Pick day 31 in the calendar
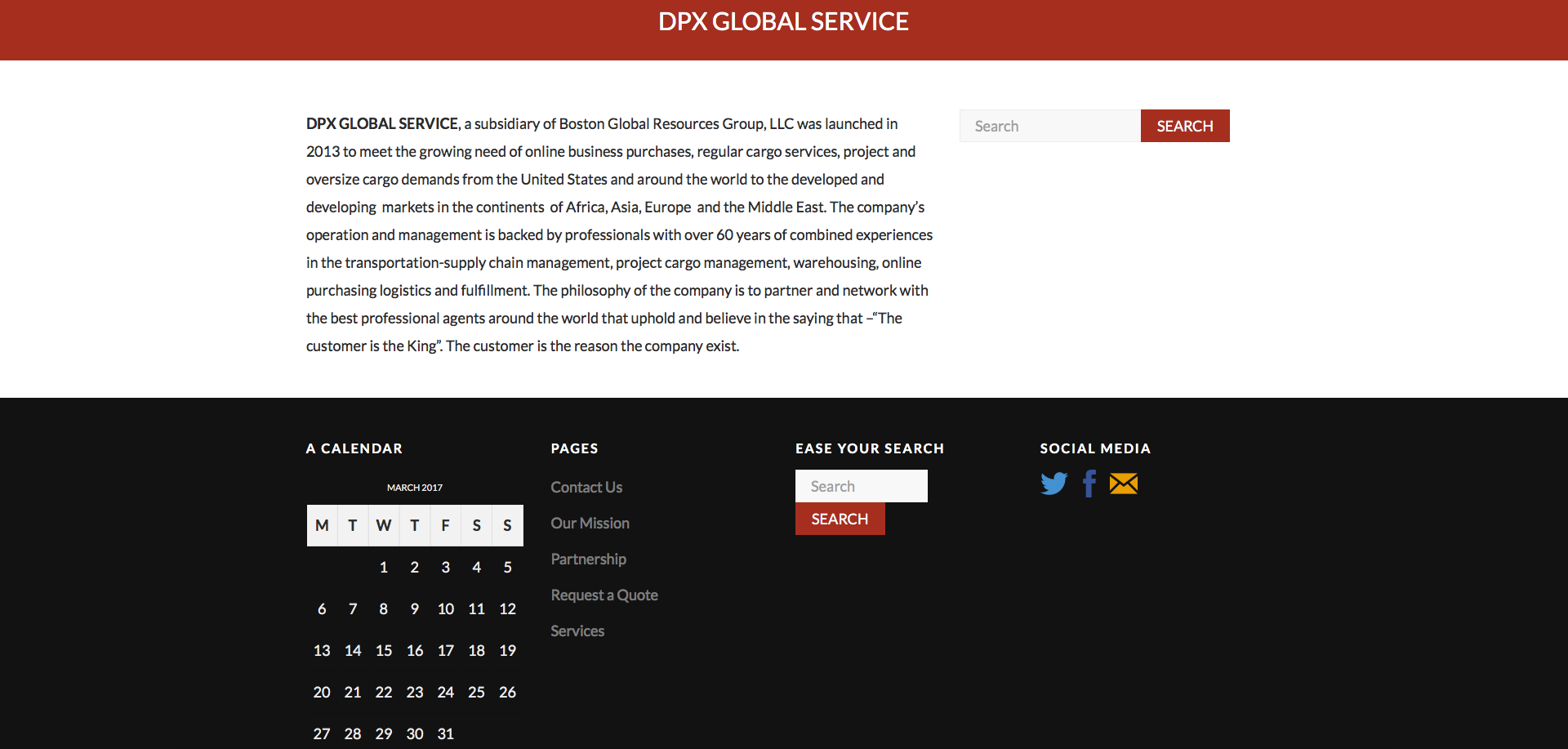 pyautogui.click(x=445, y=734)
